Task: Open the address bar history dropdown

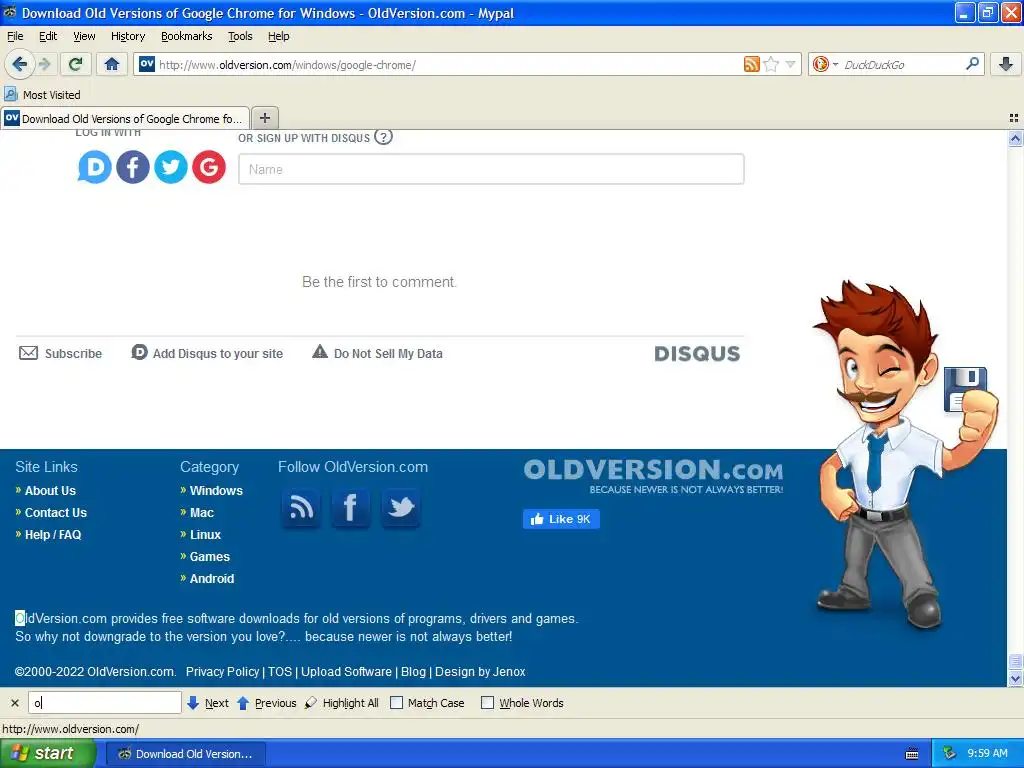Action: pyautogui.click(x=791, y=64)
